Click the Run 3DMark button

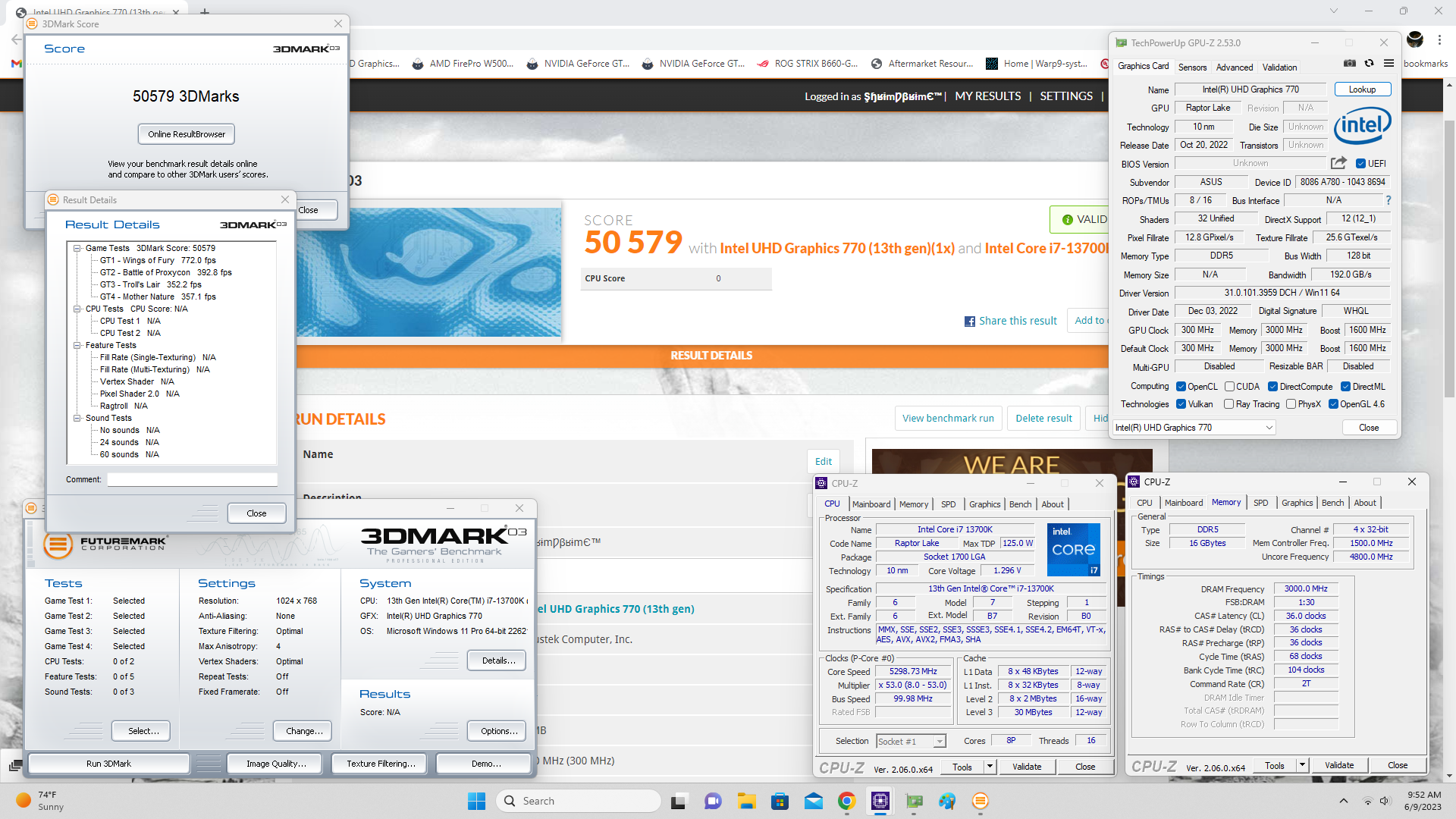tap(108, 764)
